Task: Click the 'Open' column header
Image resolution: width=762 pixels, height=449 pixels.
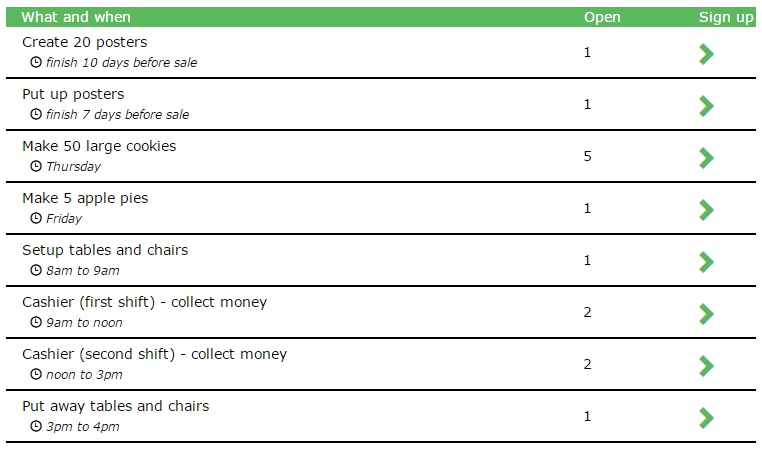Action: [x=602, y=17]
